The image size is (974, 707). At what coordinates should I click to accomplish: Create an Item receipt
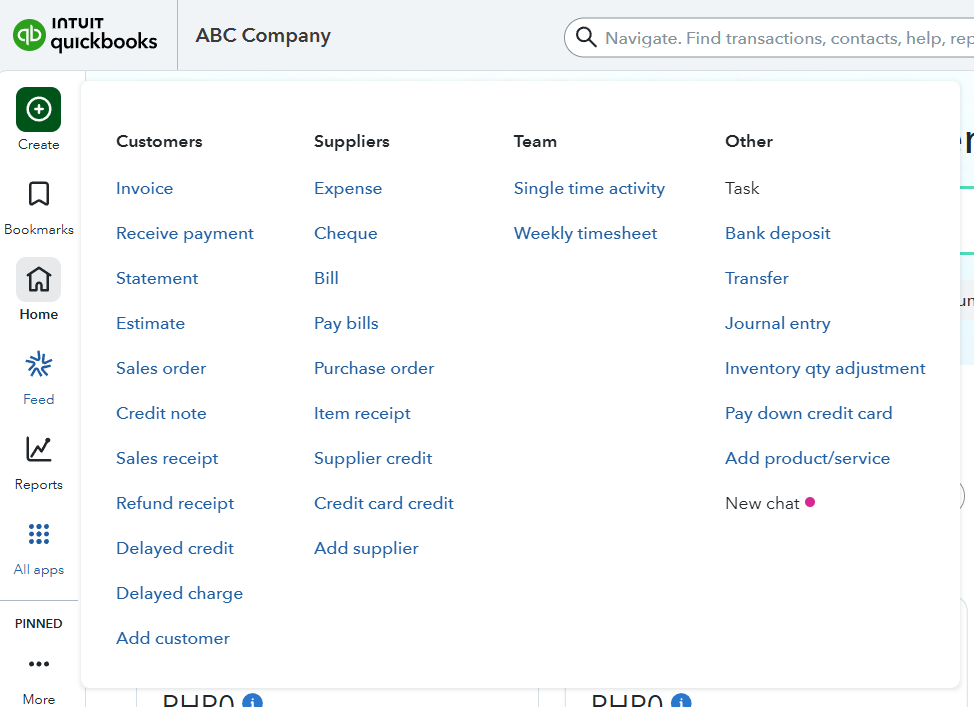click(x=362, y=413)
